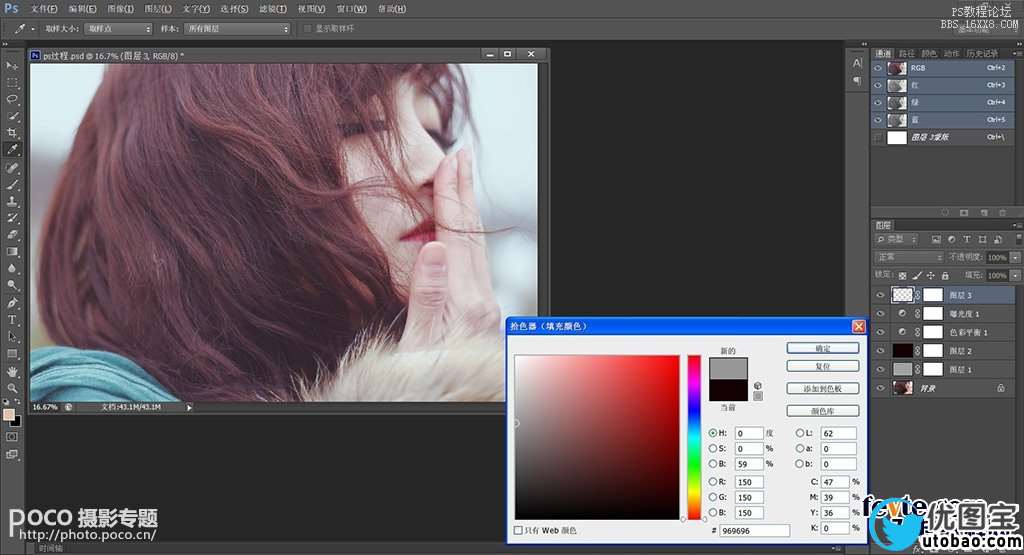This screenshot has width=1024, height=555.
Task: Select the Eraser tool
Action: 12,234
